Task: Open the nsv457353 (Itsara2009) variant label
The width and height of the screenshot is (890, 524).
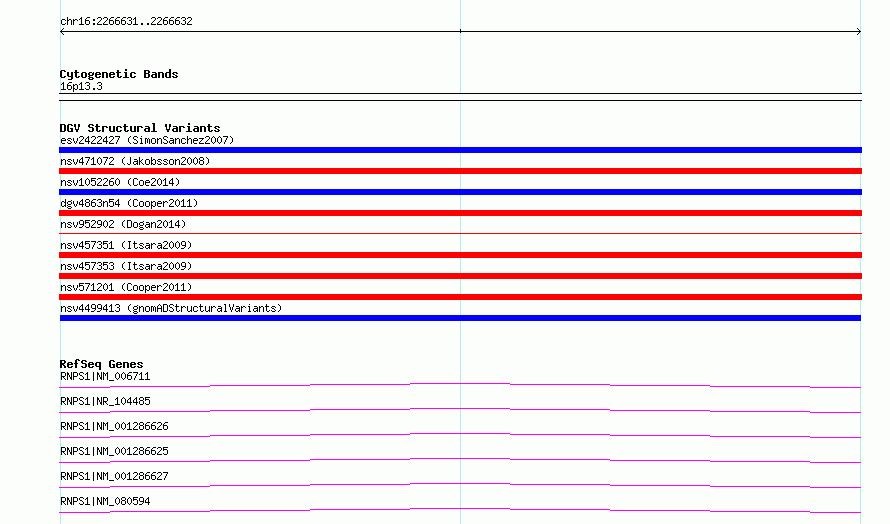Action: tap(126, 266)
